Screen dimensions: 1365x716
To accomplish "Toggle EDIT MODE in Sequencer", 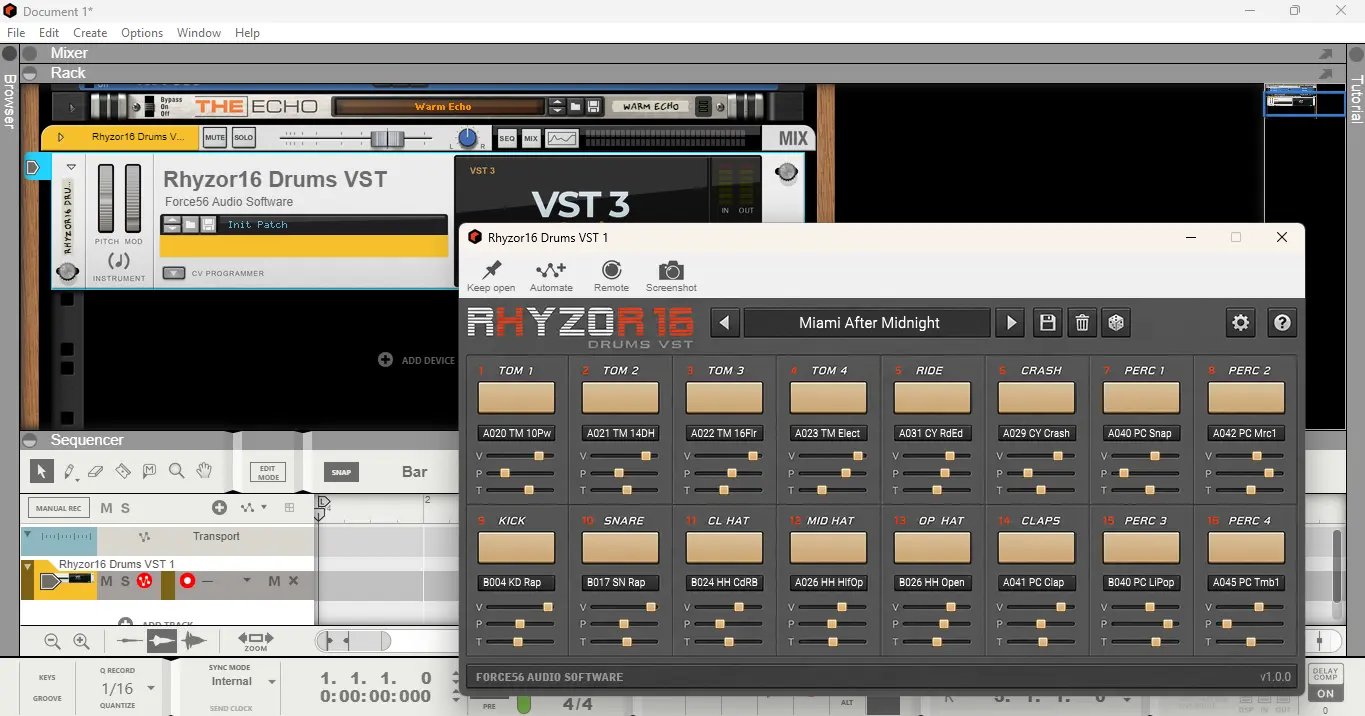I will tap(268, 472).
